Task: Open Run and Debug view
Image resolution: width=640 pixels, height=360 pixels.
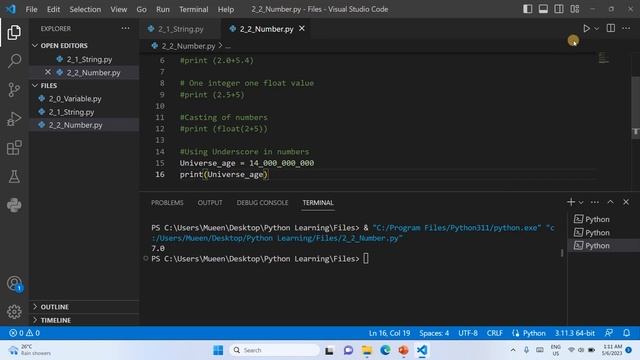Action: [x=14, y=119]
